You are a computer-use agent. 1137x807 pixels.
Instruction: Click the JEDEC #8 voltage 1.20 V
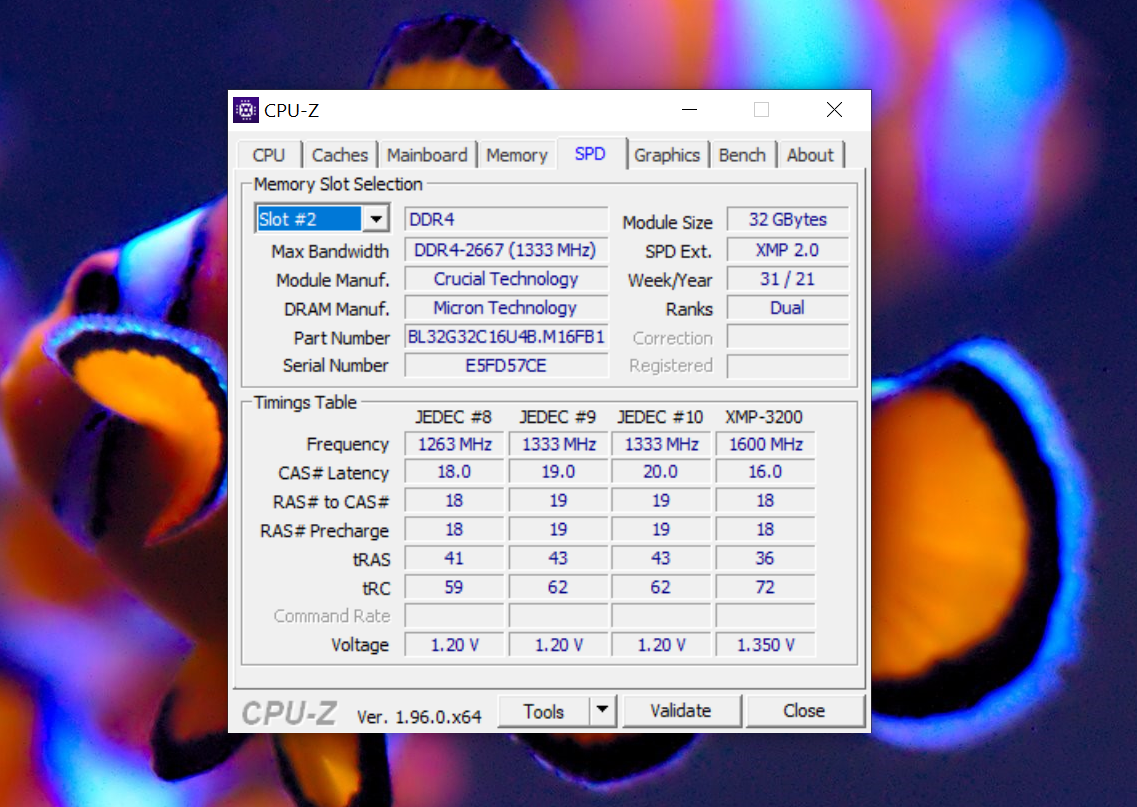[x=455, y=645]
